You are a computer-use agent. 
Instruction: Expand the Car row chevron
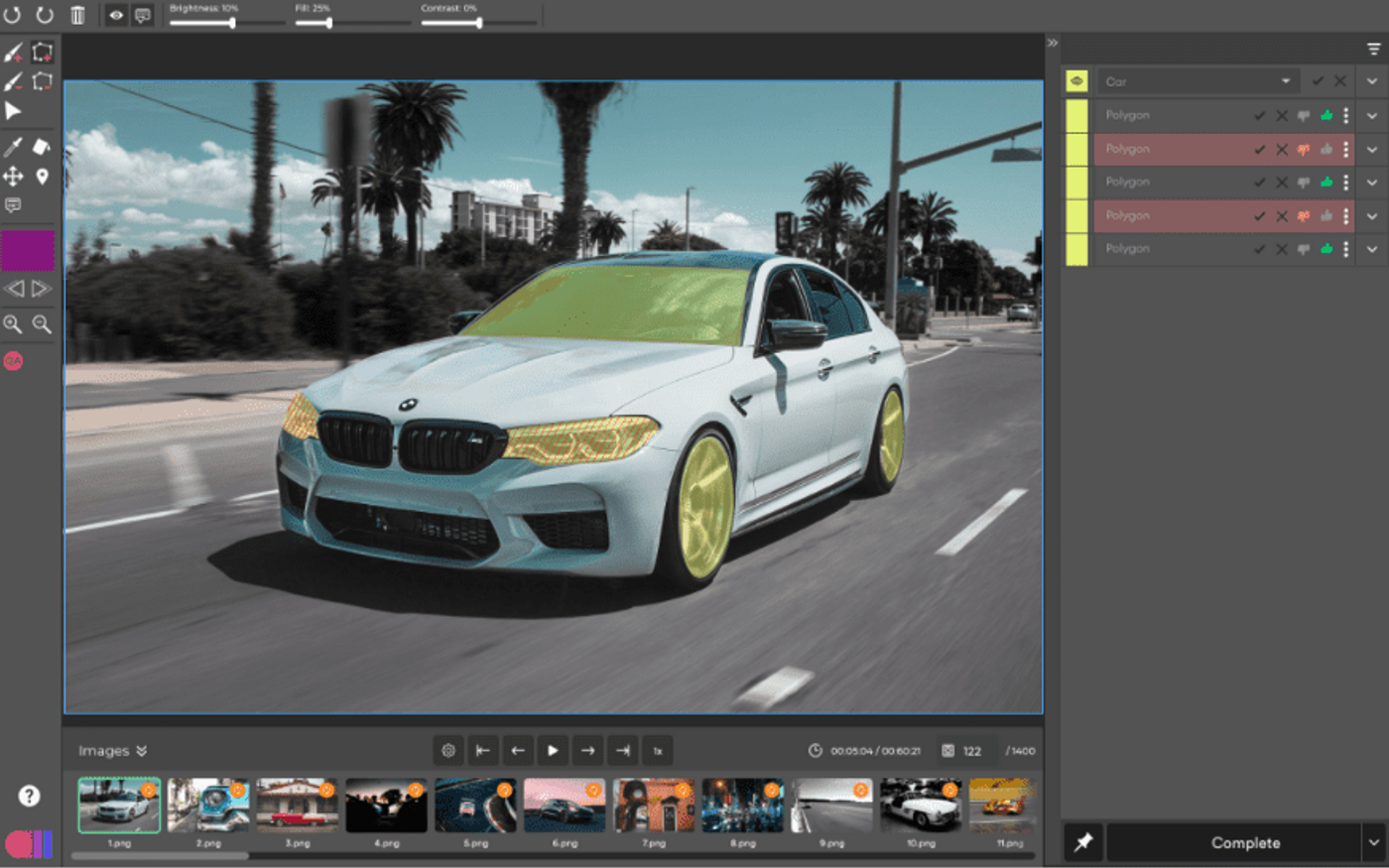pos(1372,81)
